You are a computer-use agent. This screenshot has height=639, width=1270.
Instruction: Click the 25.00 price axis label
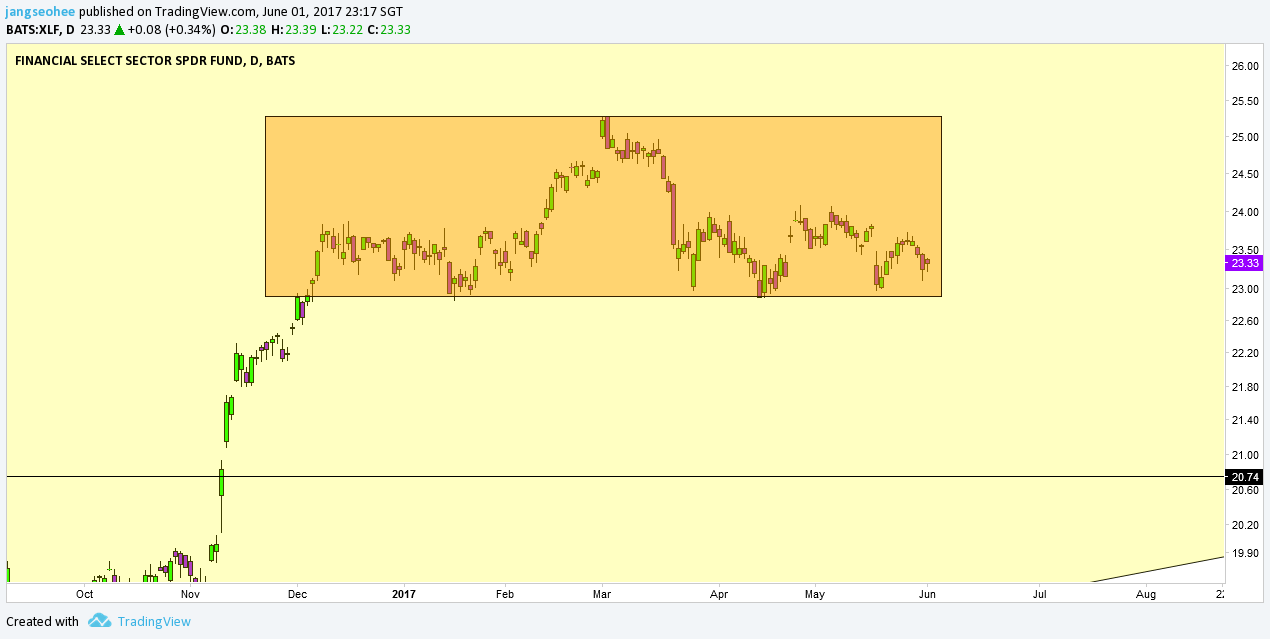(x=1245, y=137)
